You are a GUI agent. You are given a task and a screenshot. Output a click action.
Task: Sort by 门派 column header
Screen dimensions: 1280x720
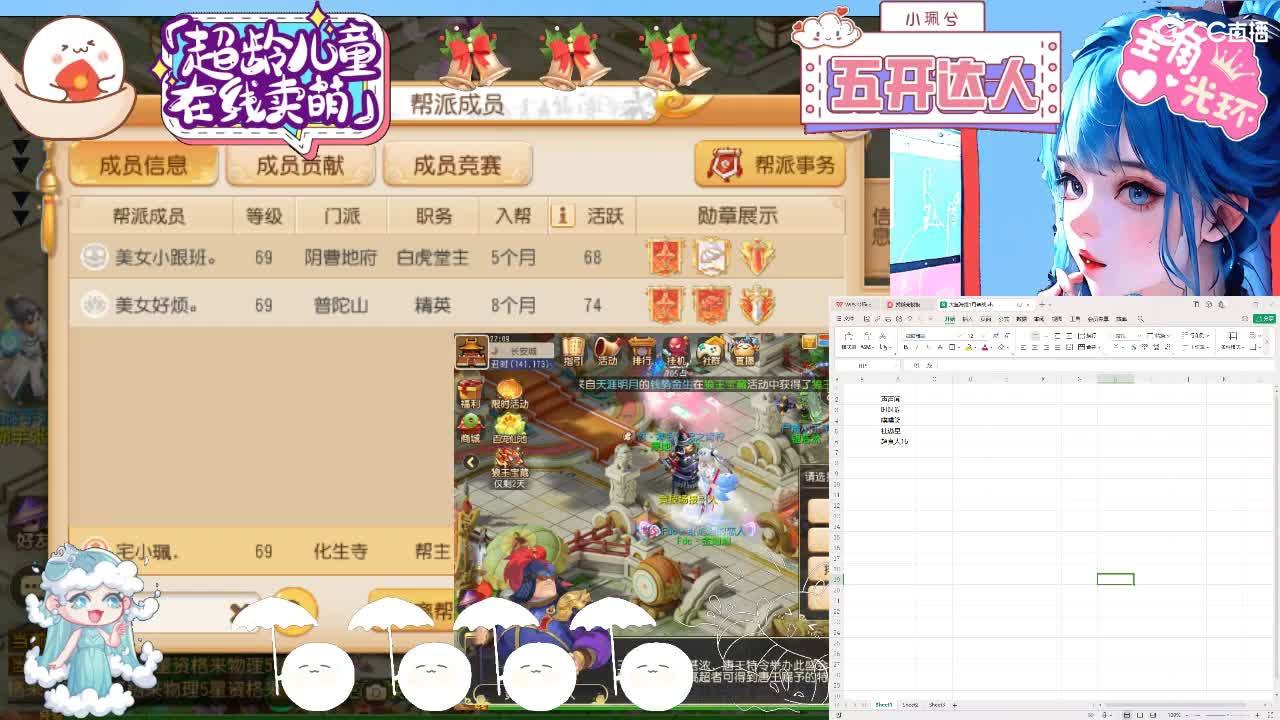(x=341, y=216)
